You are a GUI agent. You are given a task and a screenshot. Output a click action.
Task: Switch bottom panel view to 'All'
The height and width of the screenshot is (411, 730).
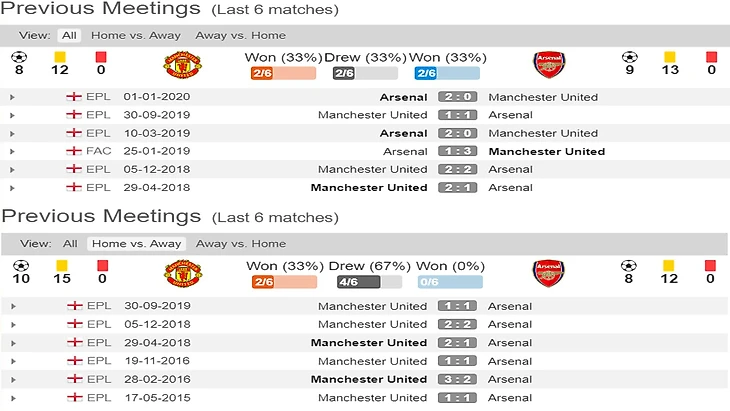coord(70,243)
